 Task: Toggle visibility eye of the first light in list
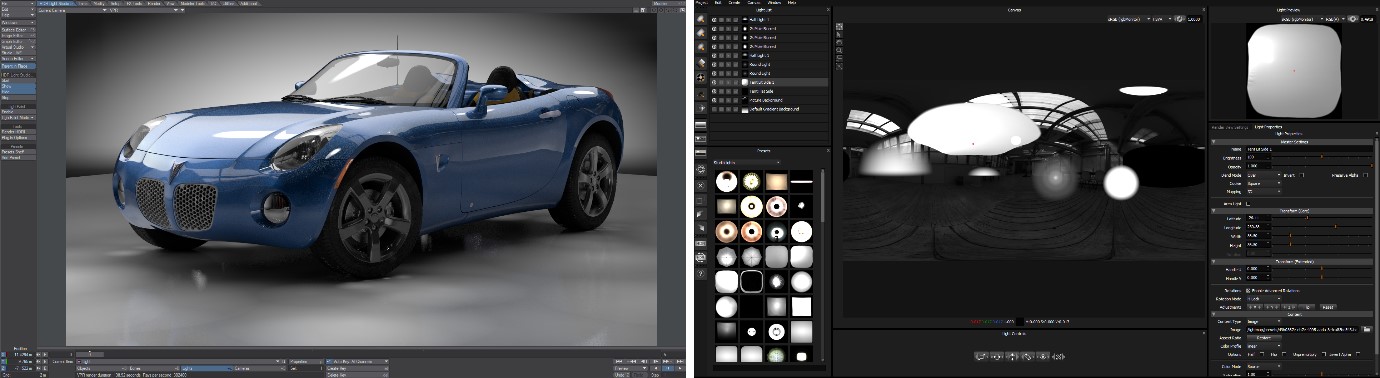714,19
